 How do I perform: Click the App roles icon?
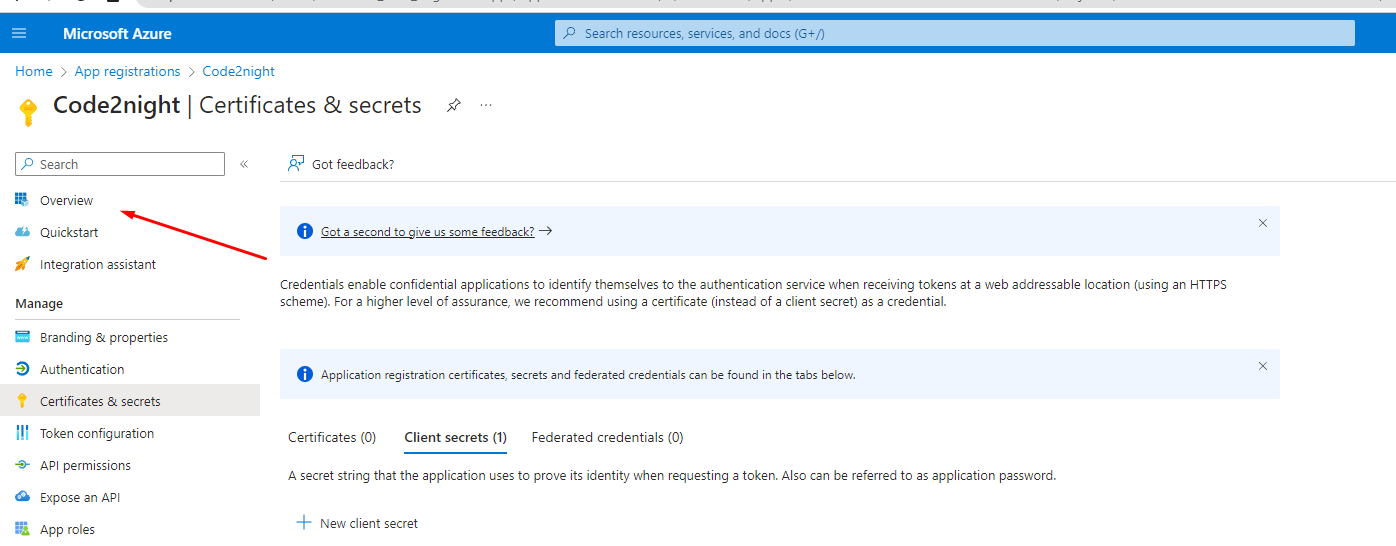[x=22, y=529]
